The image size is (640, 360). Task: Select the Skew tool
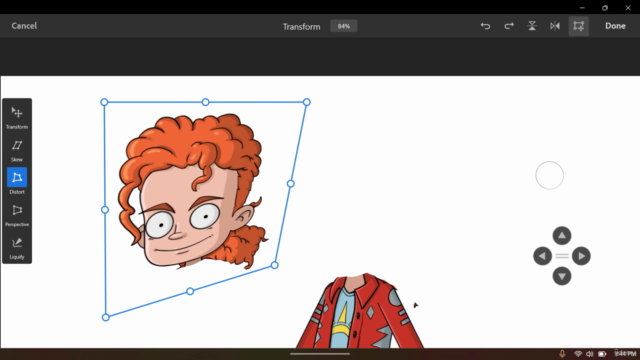coord(17,150)
